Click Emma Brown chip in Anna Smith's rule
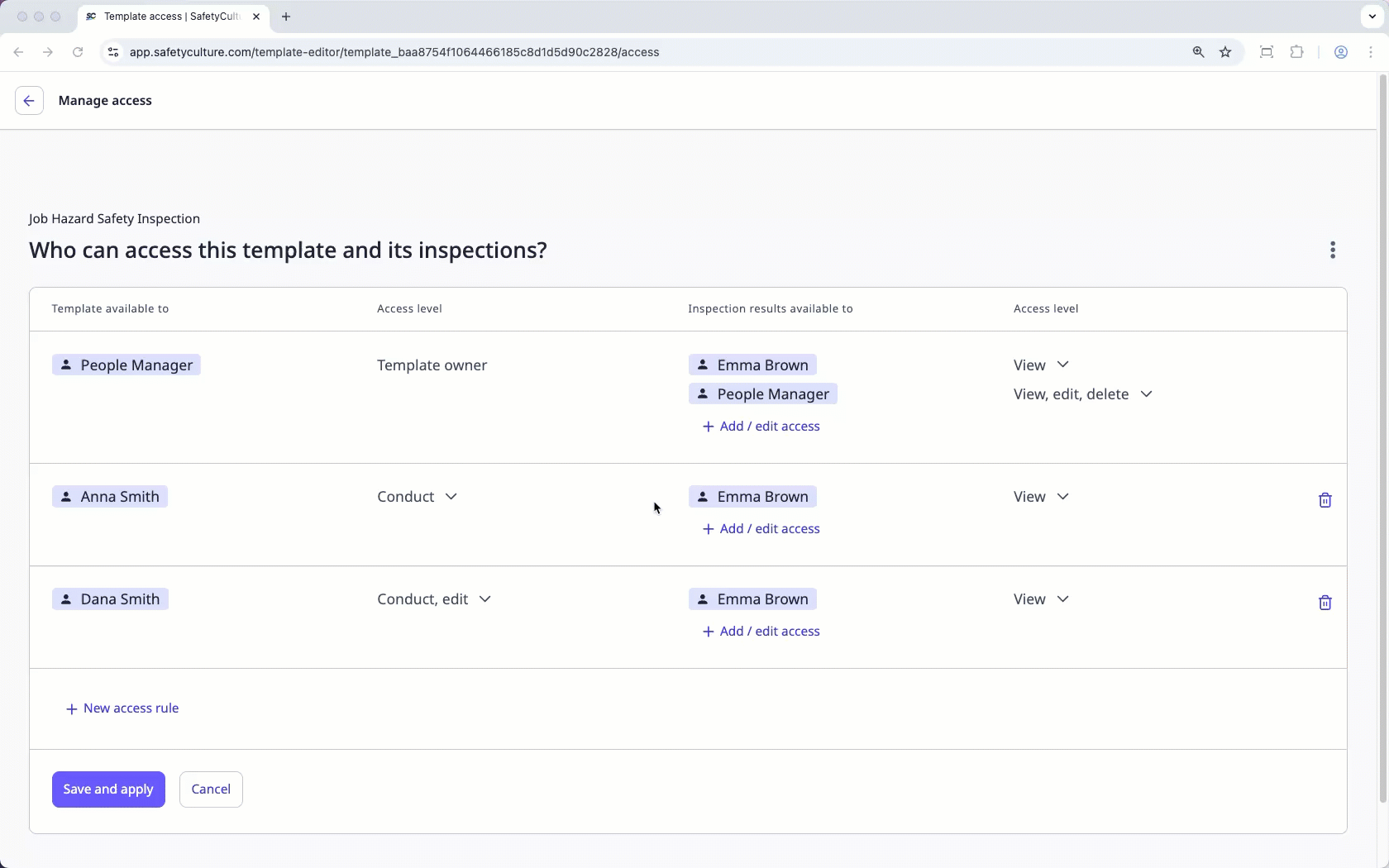The width and height of the screenshot is (1389, 868). pos(752,497)
